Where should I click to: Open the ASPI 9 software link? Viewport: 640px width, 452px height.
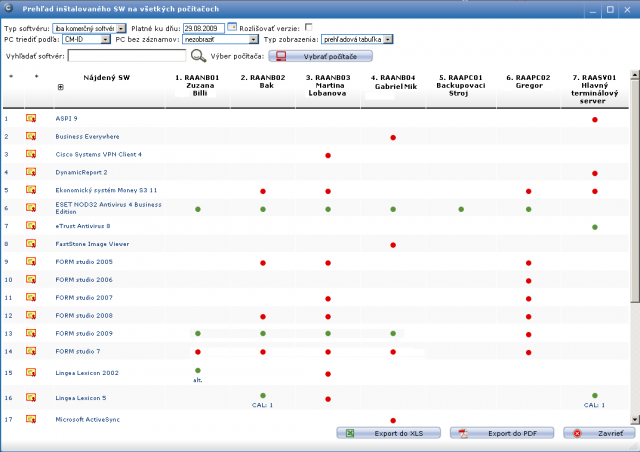(x=67, y=118)
